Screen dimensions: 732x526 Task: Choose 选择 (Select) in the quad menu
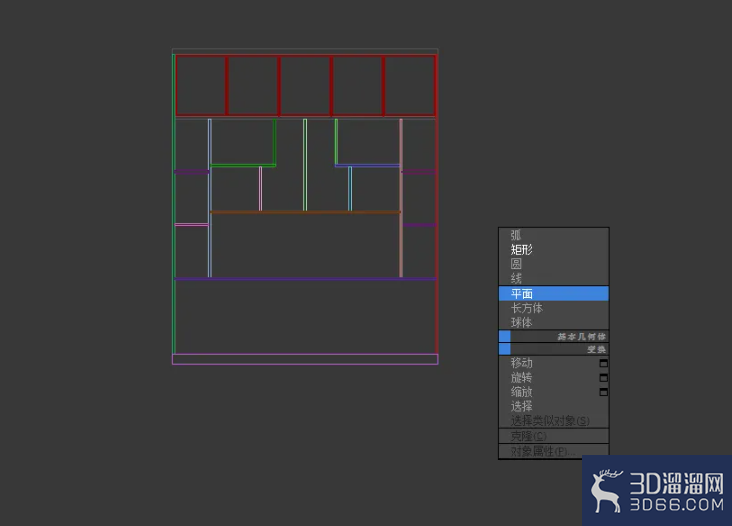[x=554, y=406]
